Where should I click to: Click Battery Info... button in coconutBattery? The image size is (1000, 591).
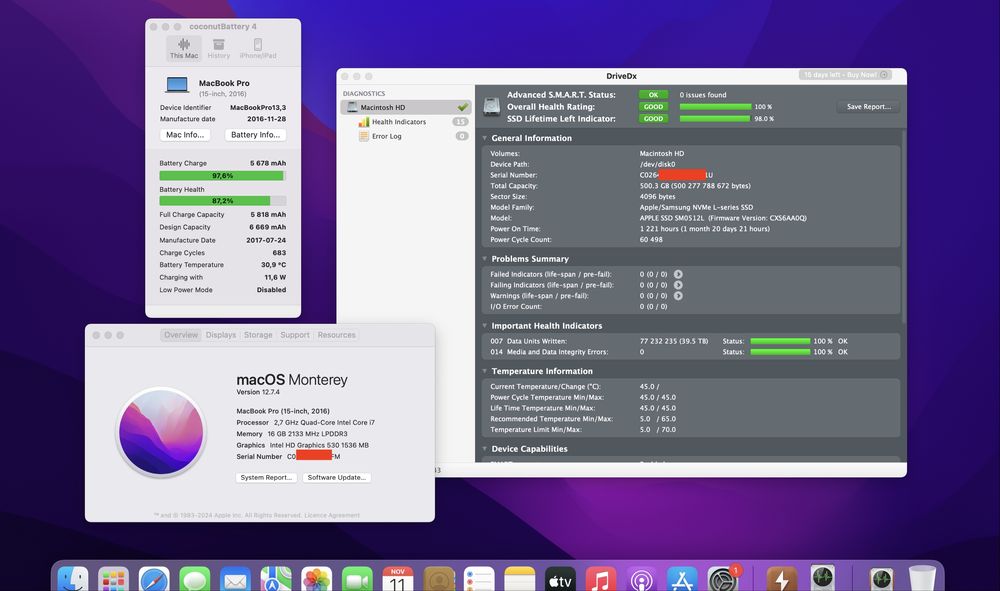click(x=255, y=135)
